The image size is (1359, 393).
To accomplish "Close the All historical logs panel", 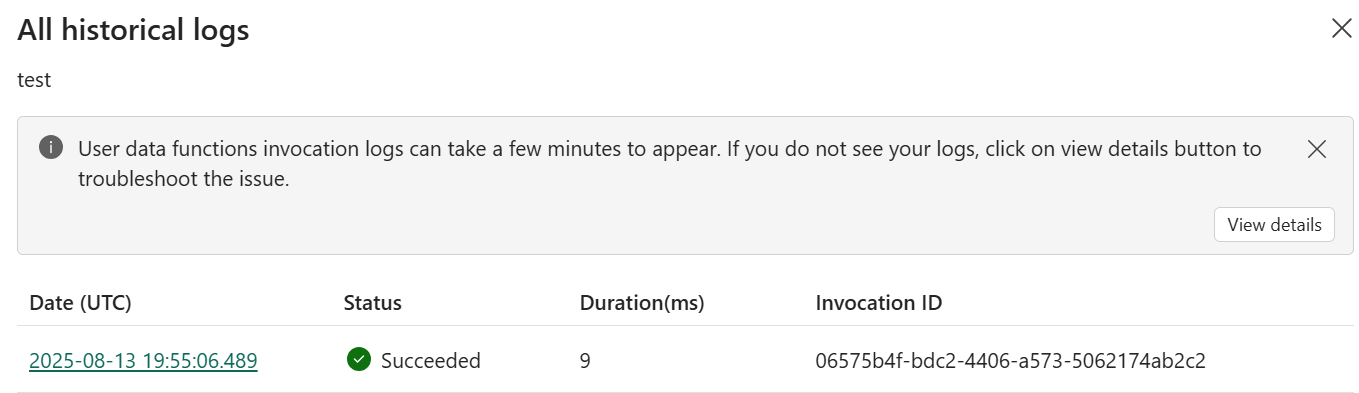I will (1341, 29).
